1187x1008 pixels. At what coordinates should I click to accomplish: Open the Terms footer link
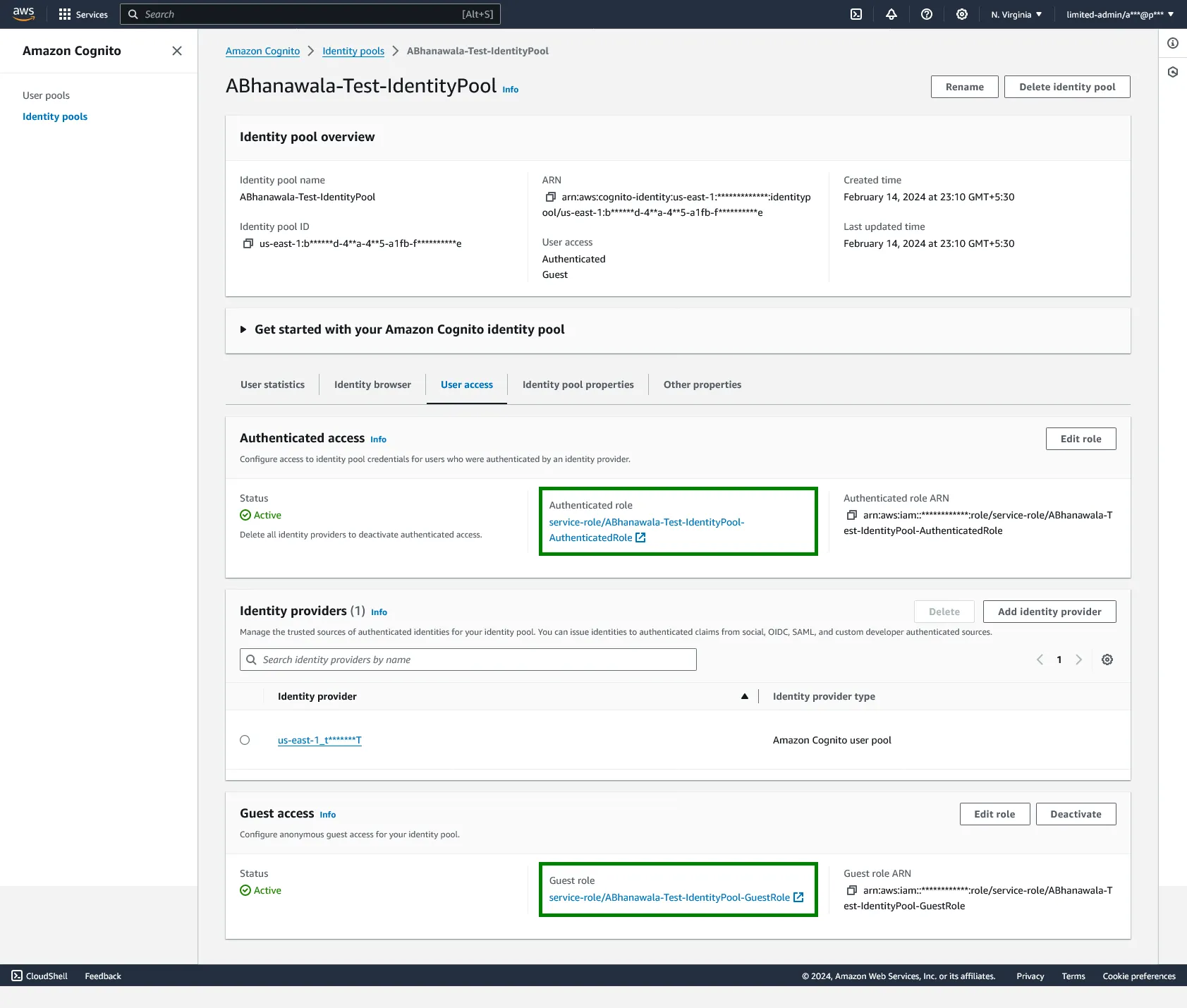click(x=1073, y=976)
